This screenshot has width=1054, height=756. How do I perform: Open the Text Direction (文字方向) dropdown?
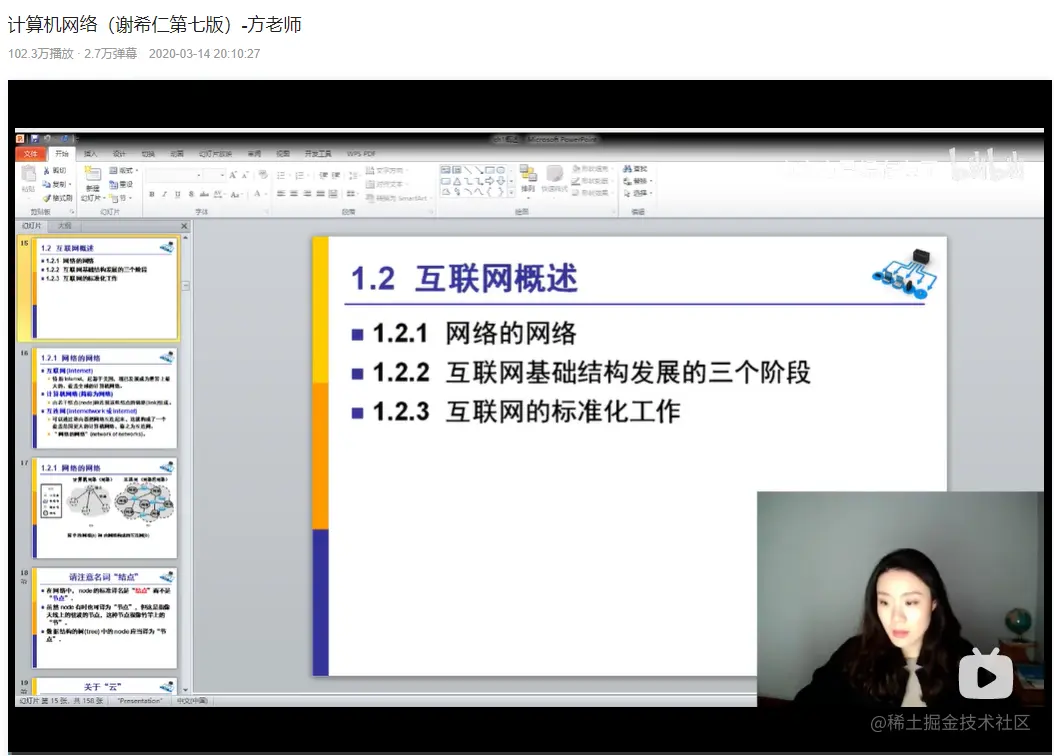click(x=387, y=171)
